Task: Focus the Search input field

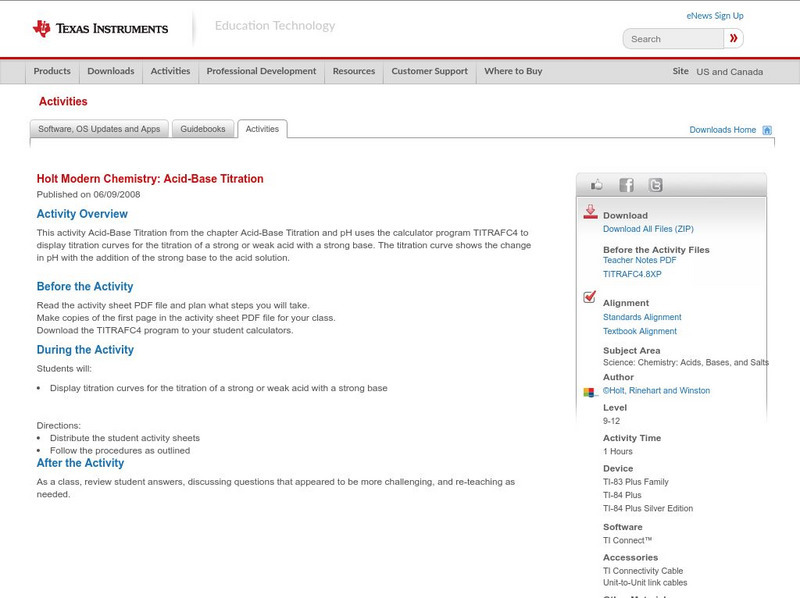Action: tap(673, 39)
